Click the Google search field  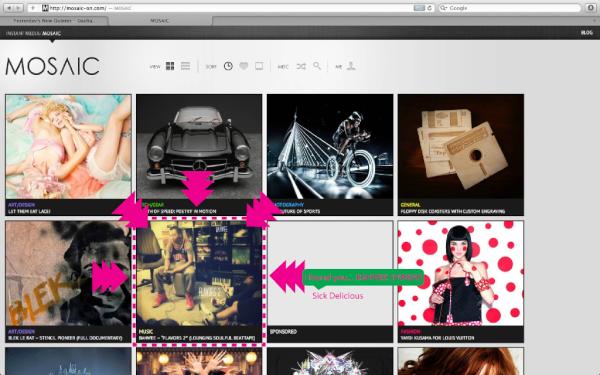pos(509,8)
